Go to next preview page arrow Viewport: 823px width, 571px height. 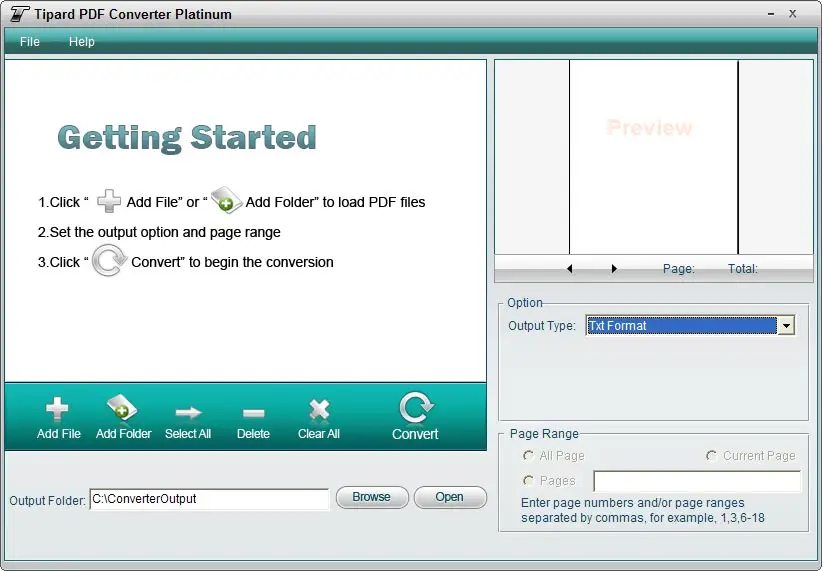click(614, 269)
